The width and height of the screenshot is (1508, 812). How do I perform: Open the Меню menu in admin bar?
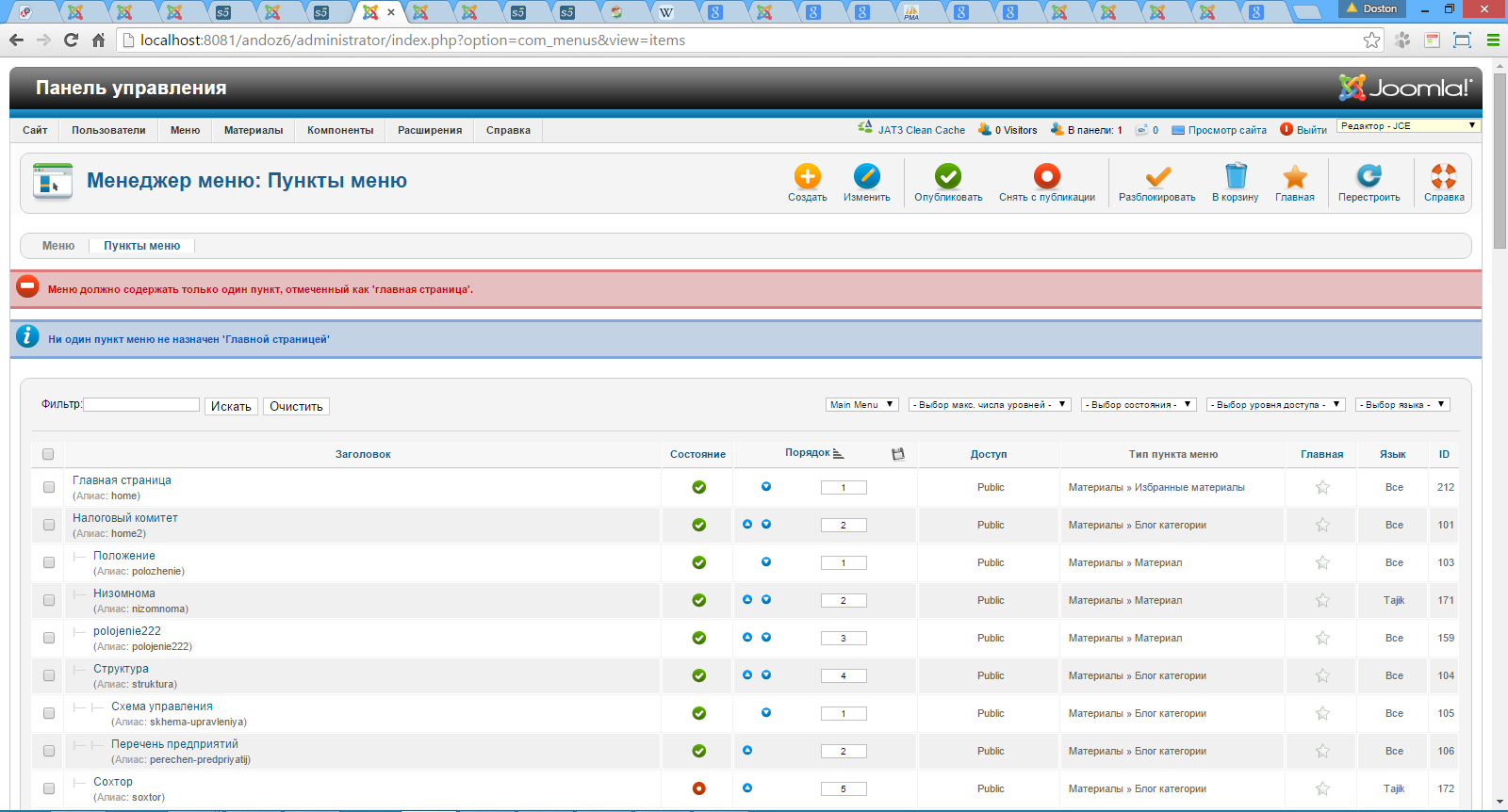(185, 130)
